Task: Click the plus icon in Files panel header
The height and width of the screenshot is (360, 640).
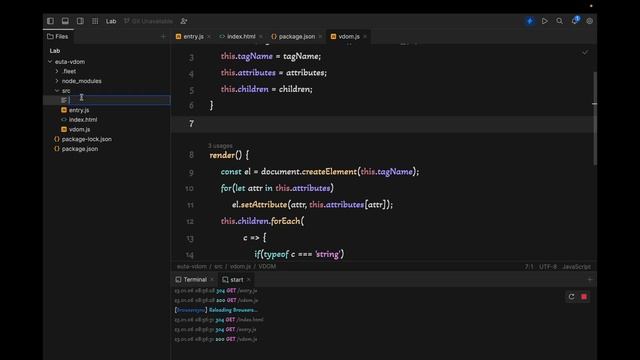Action: click(163, 37)
